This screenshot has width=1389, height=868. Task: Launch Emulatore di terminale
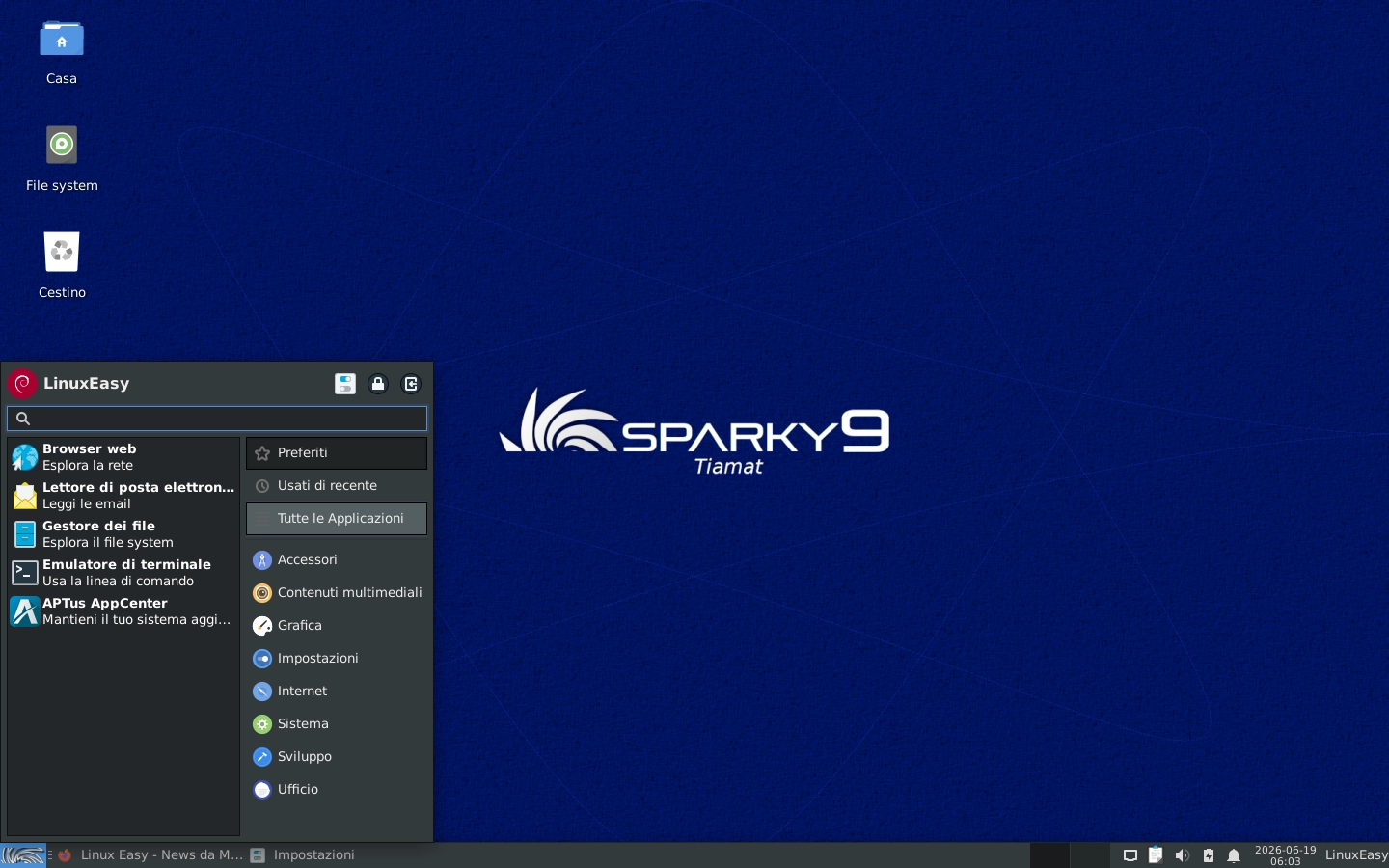pos(123,573)
